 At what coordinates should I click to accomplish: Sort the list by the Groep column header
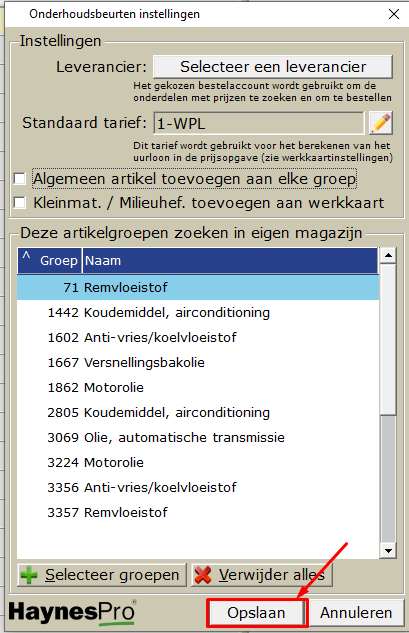click(50, 260)
